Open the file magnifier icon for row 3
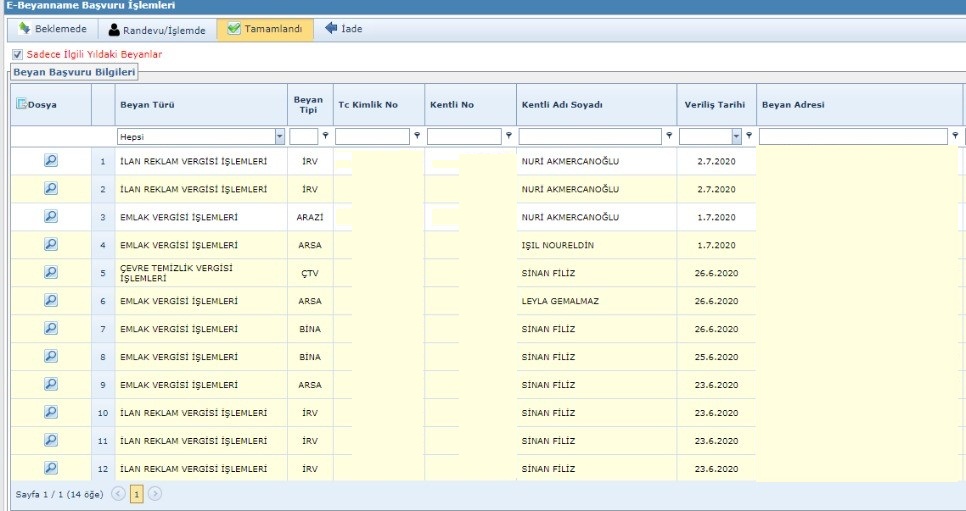The image size is (966, 511). (x=50, y=216)
